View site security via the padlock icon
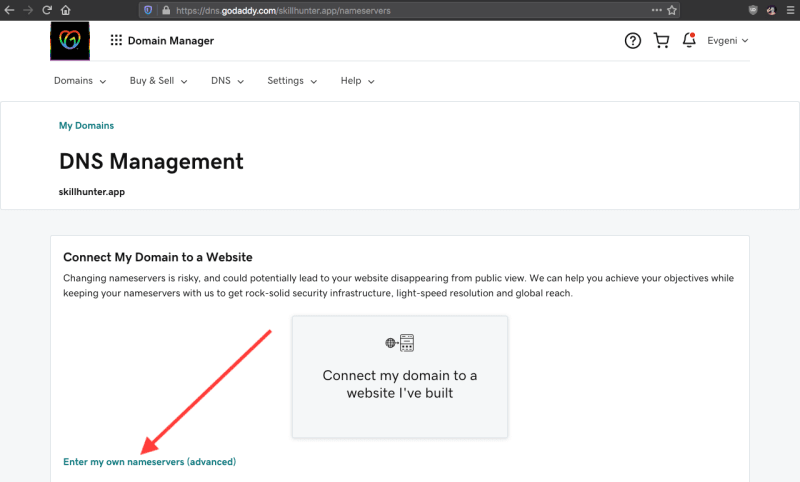800x482 pixels. click(x=166, y=10)
